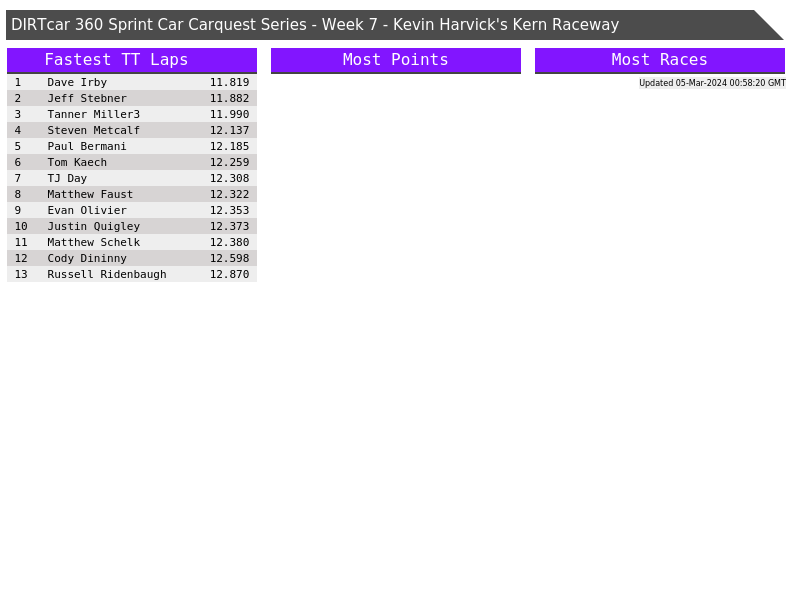Click Cody Dininny in the table
This screenshot has height=600, width=800.
(x=87, y=259)
